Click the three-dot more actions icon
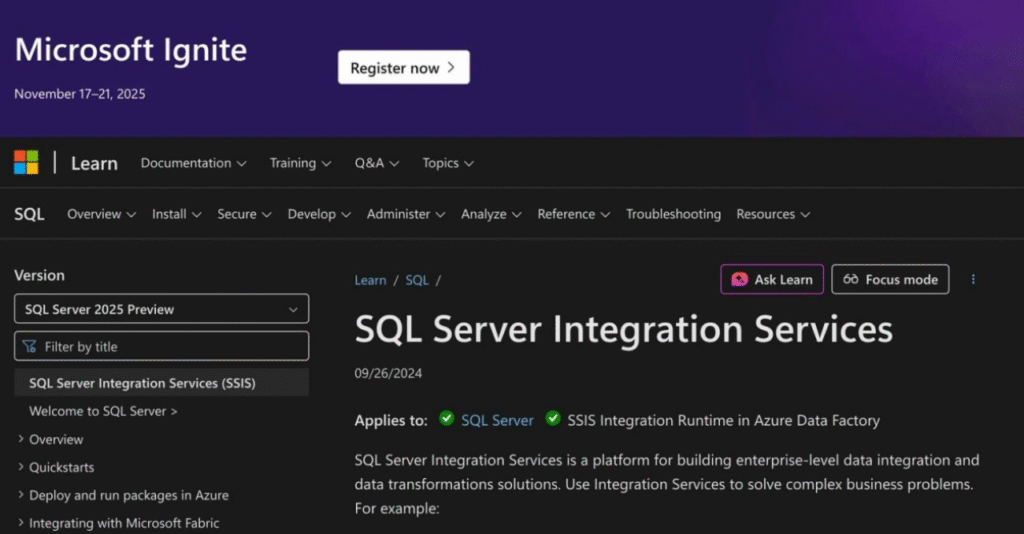The height and width of the screenshot is (534, 1024). pyautogui.click(x=973, y=280)
